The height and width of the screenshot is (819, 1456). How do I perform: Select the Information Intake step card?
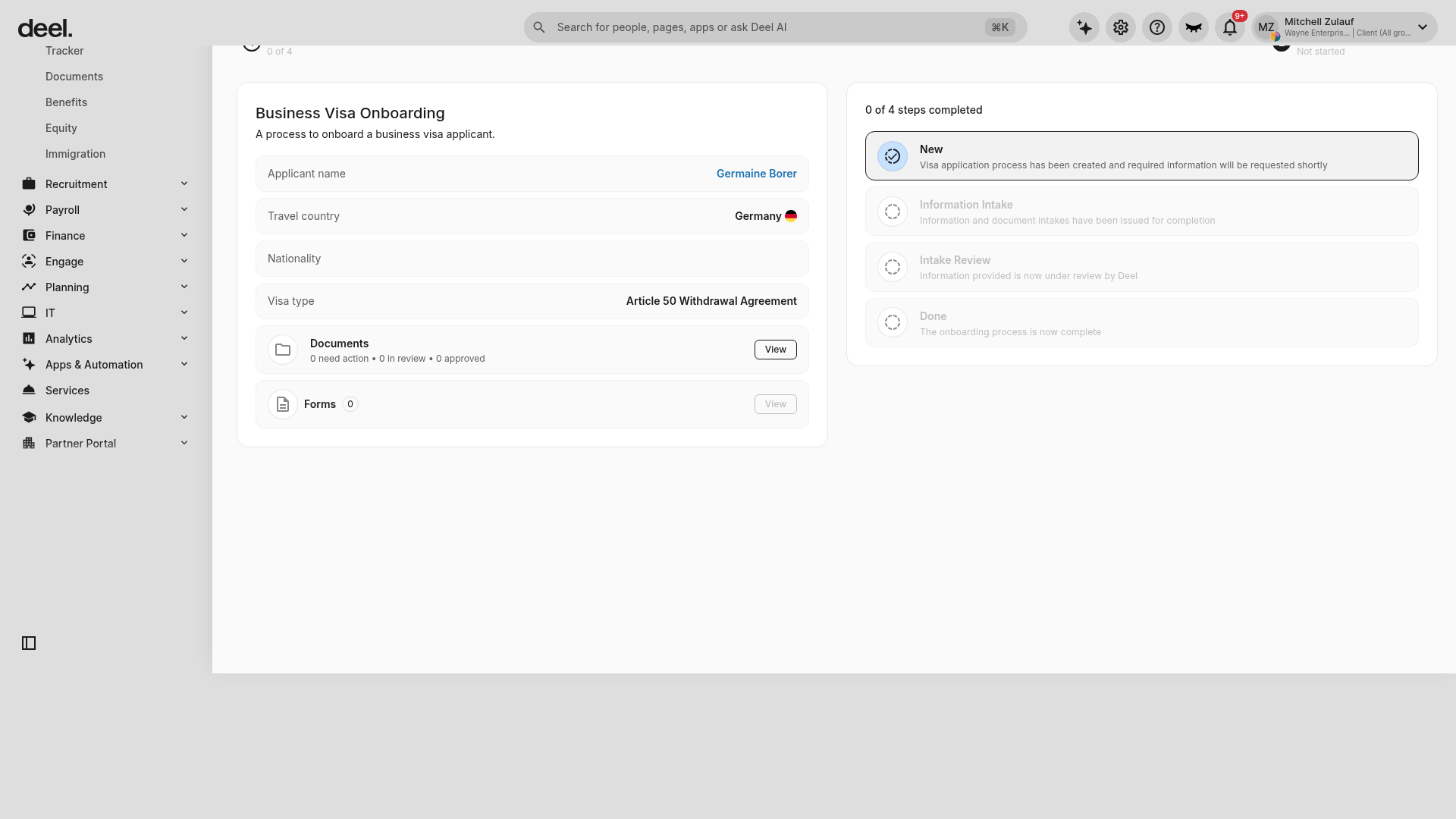(1142, 212)
